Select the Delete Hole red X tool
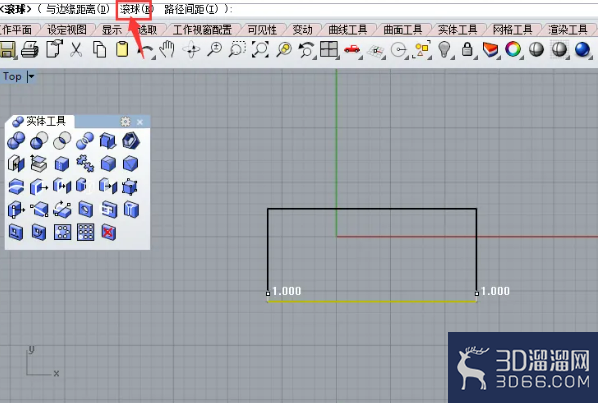Screen dimensions: 598x403 tap(108, 232)
